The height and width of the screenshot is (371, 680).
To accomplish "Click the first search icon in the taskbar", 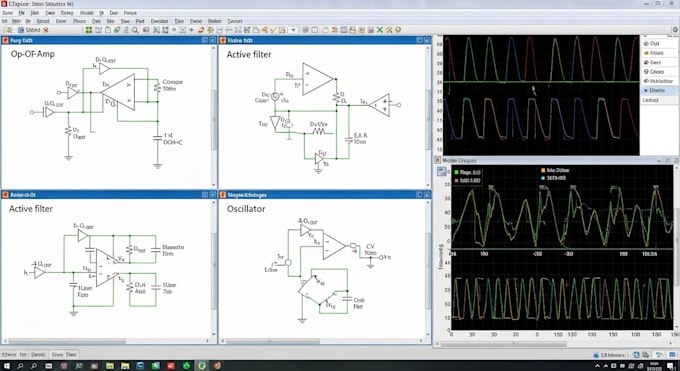I will click(20, 366).
